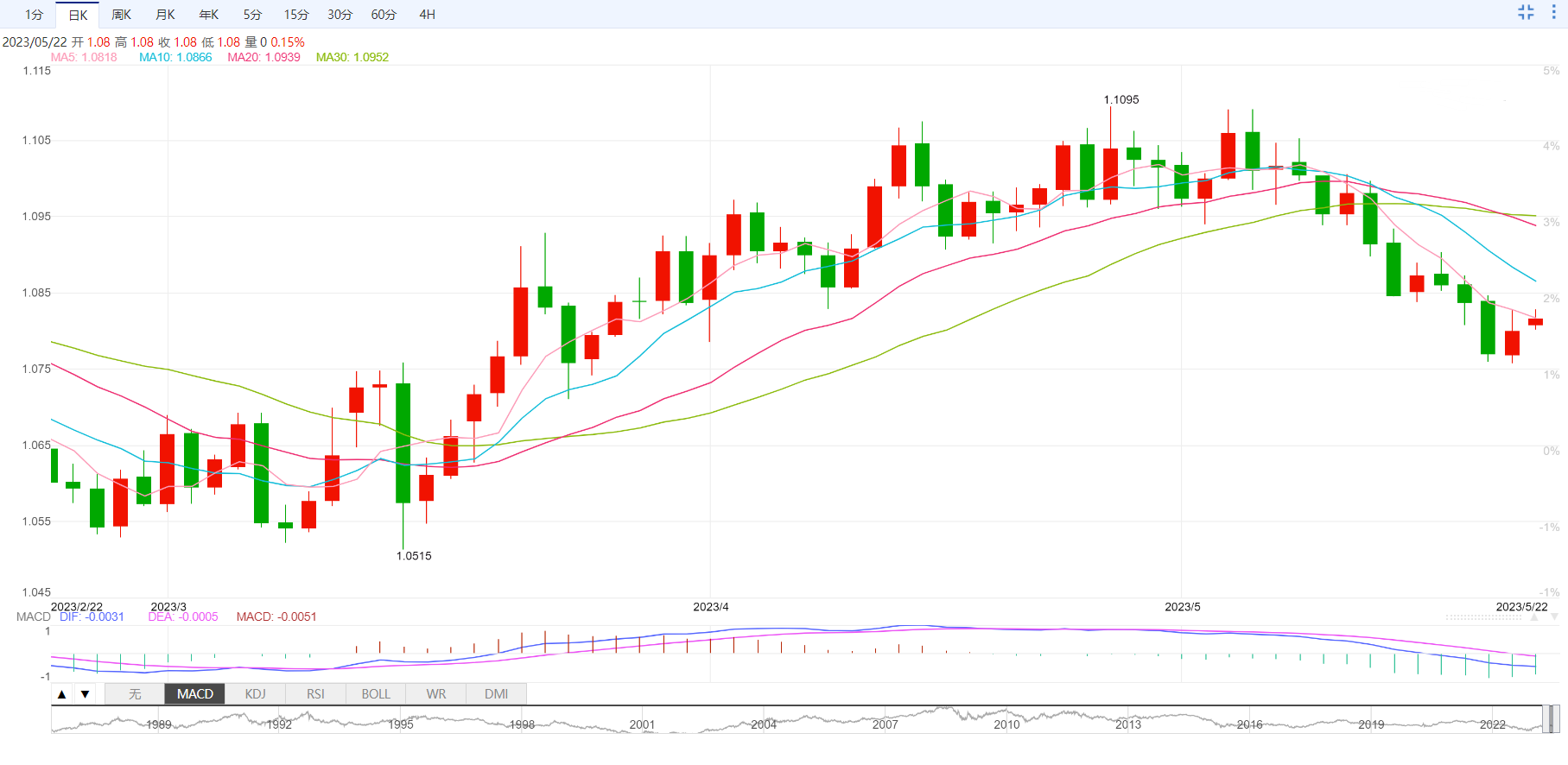Show the DMI indicator
1568x765 pixels.
click(496, 694)
